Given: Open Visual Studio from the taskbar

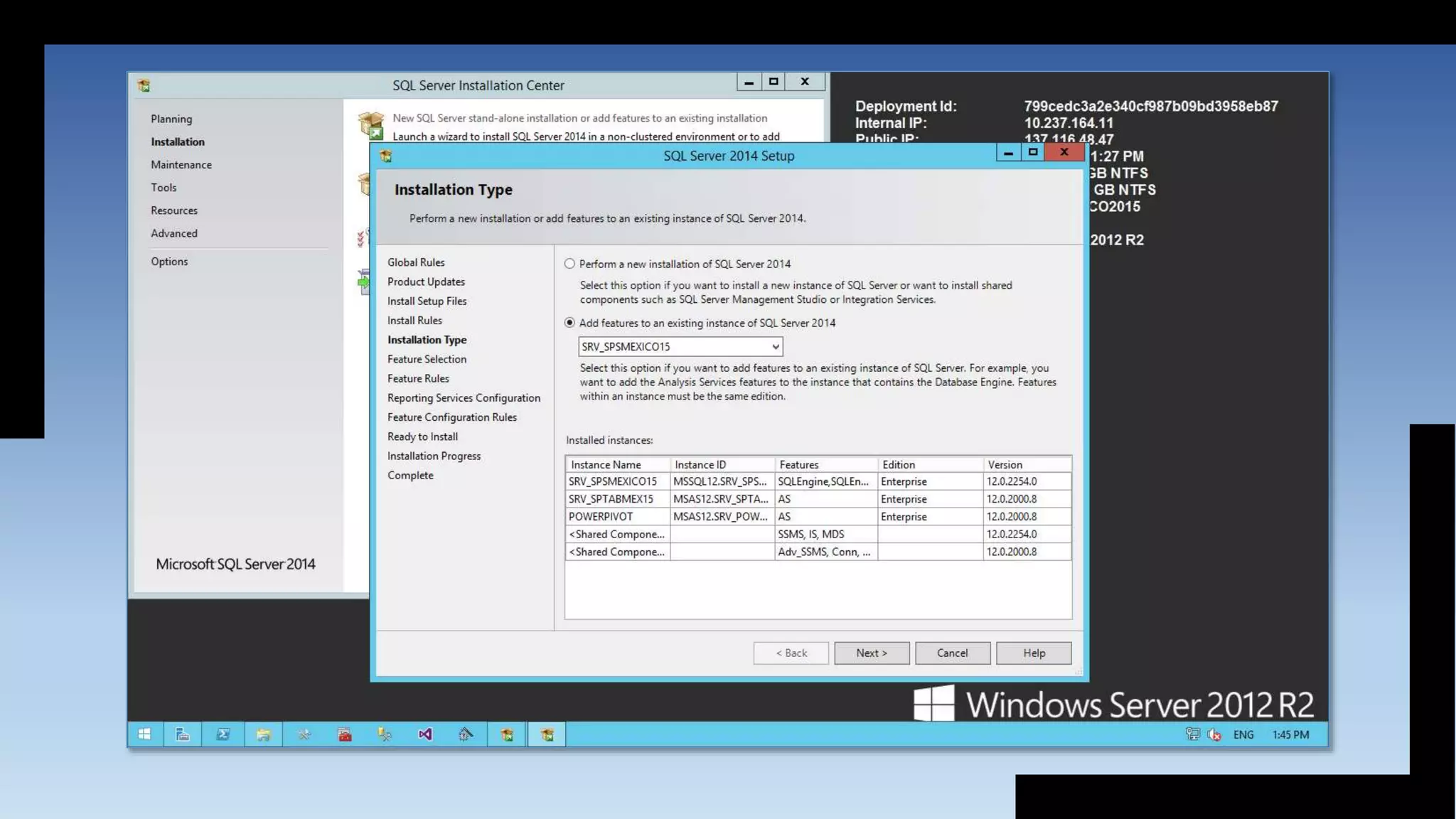Looking at the screenshot, I should point(425,734).
